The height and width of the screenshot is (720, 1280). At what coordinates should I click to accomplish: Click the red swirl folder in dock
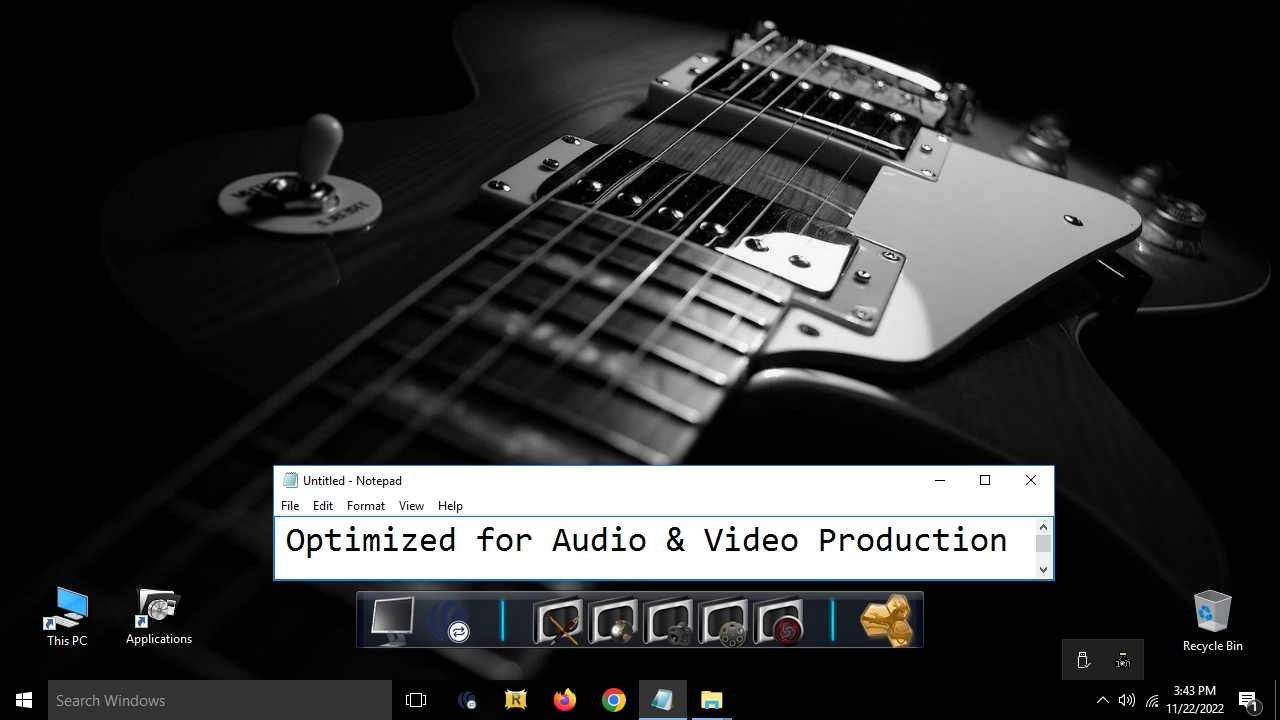coord(779,621)
